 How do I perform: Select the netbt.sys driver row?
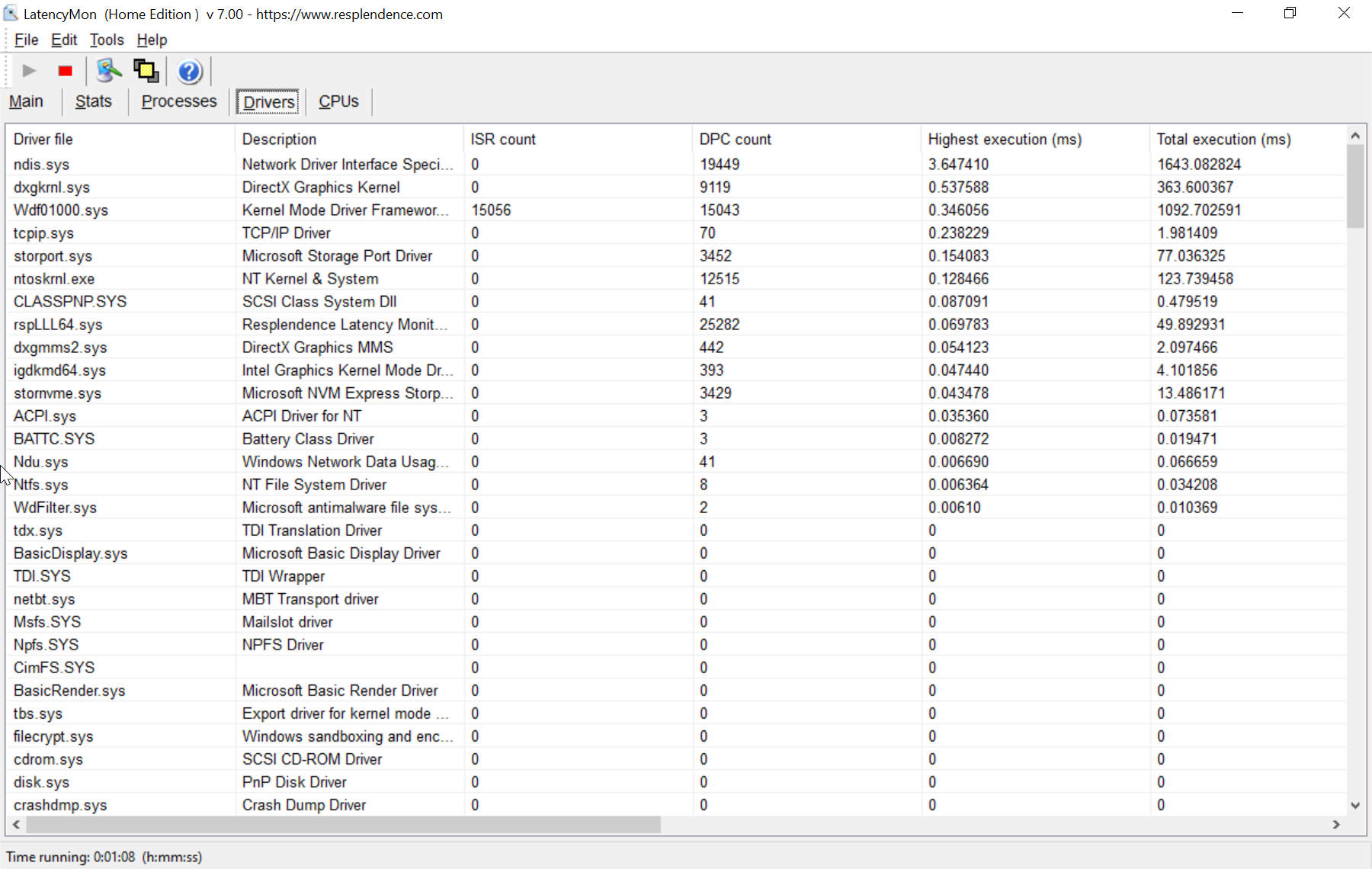(x=676, y=599)
